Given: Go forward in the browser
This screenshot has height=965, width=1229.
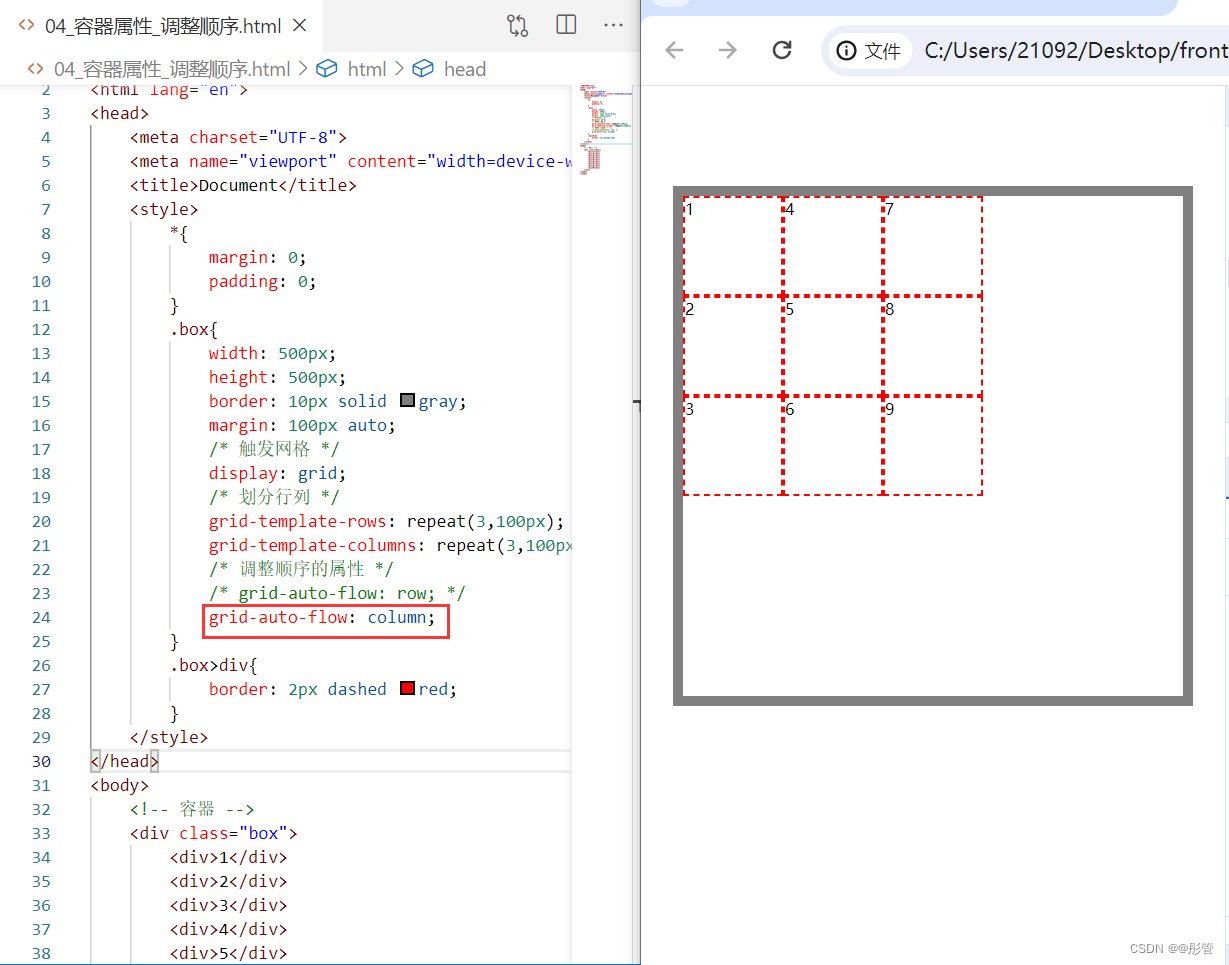Looking at the screenshot, I should (x=728, y=50).
